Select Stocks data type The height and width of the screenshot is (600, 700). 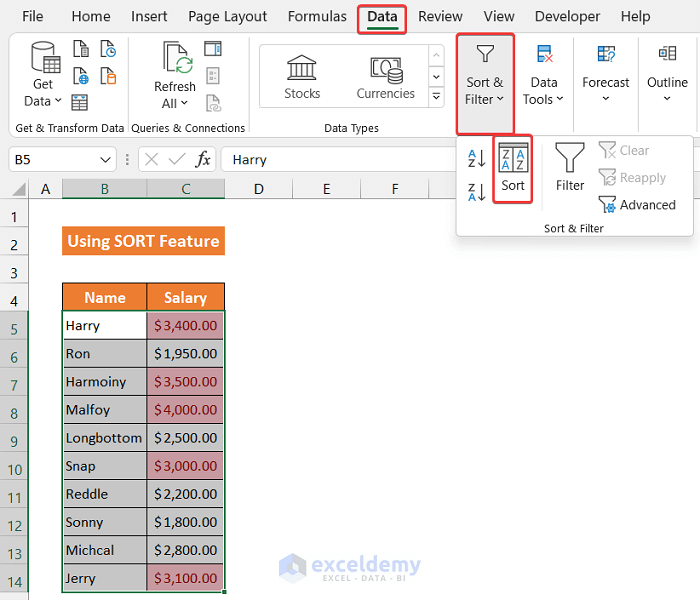click(x=302, y=77)
